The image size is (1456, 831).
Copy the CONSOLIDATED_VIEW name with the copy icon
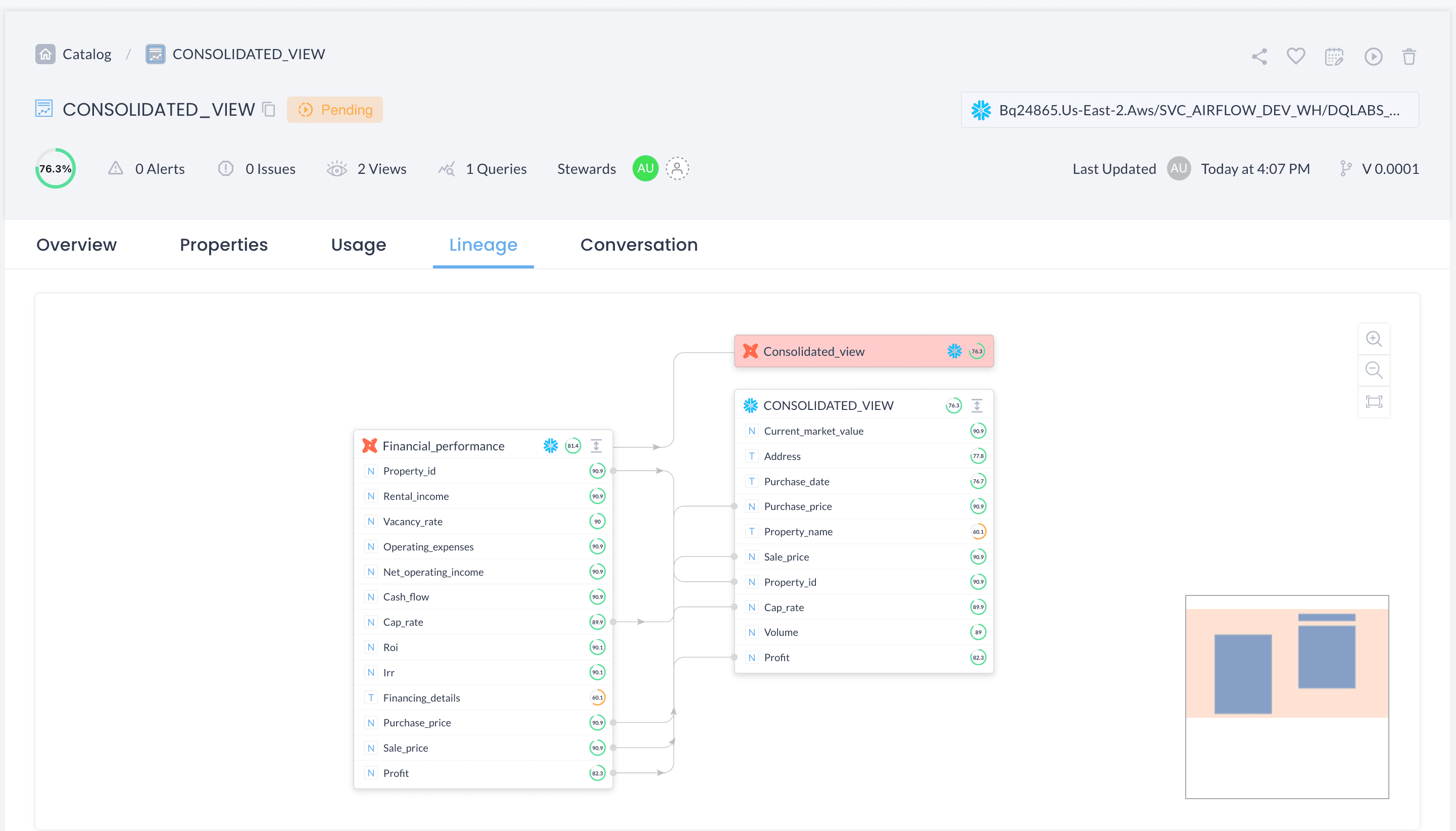pyautogui.click(x=269, y=109)
